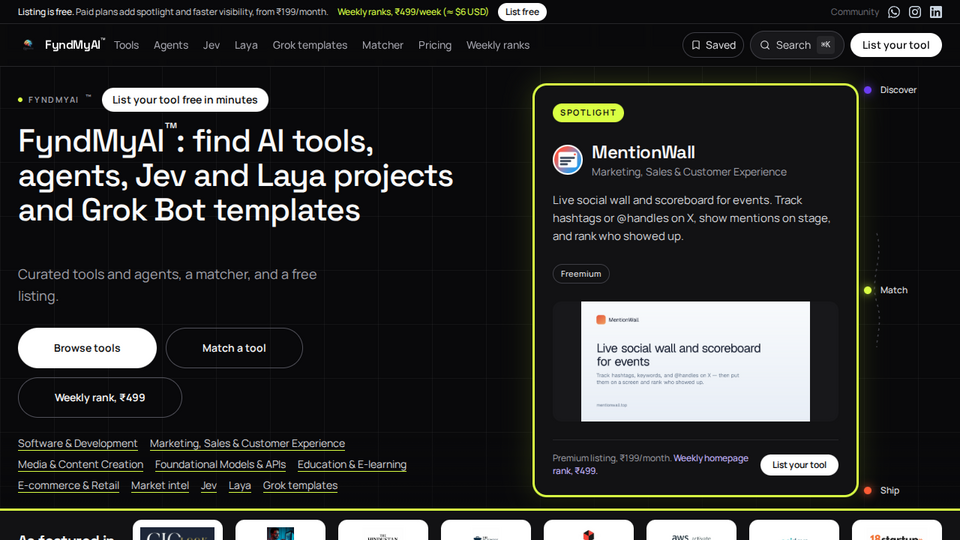Click List your tool in spotlight card
960x540 pixels.
coord(799,465)
